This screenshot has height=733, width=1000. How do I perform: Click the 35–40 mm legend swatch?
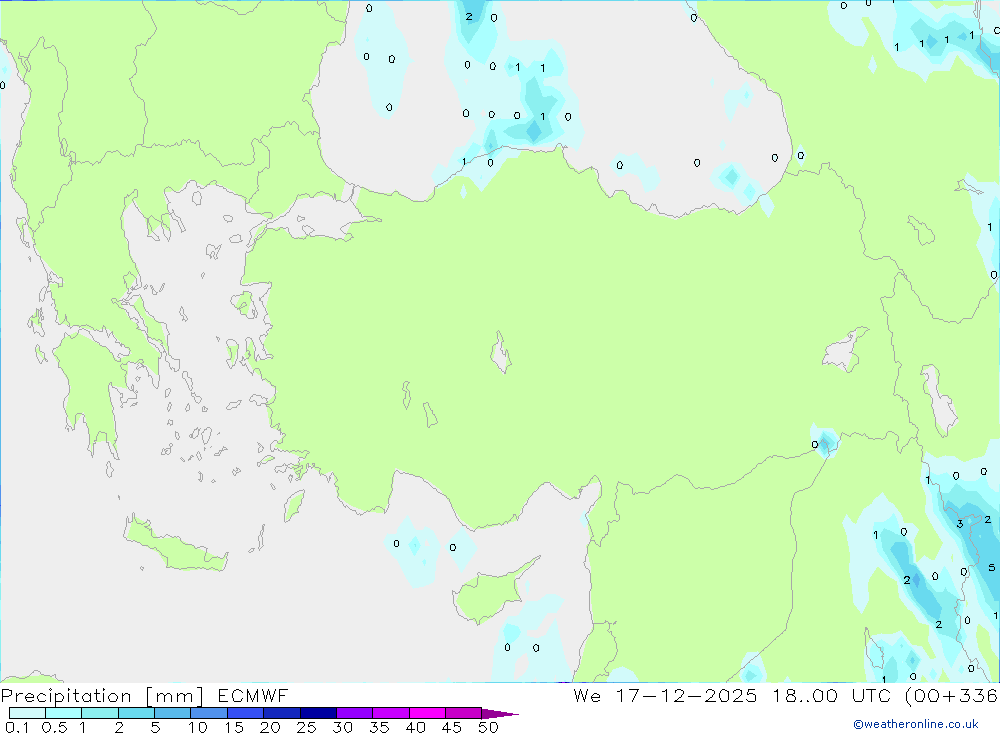(x=390, y=713)
